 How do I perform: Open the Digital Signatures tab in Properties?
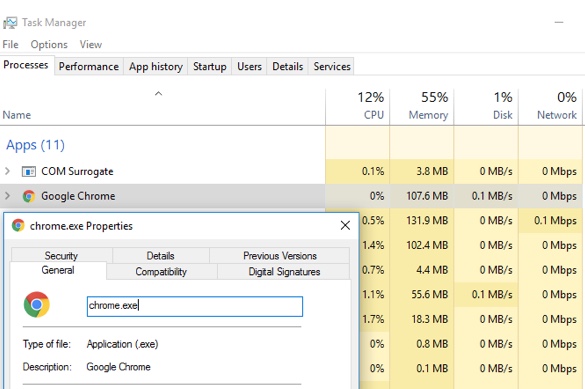tap(284, 272)
